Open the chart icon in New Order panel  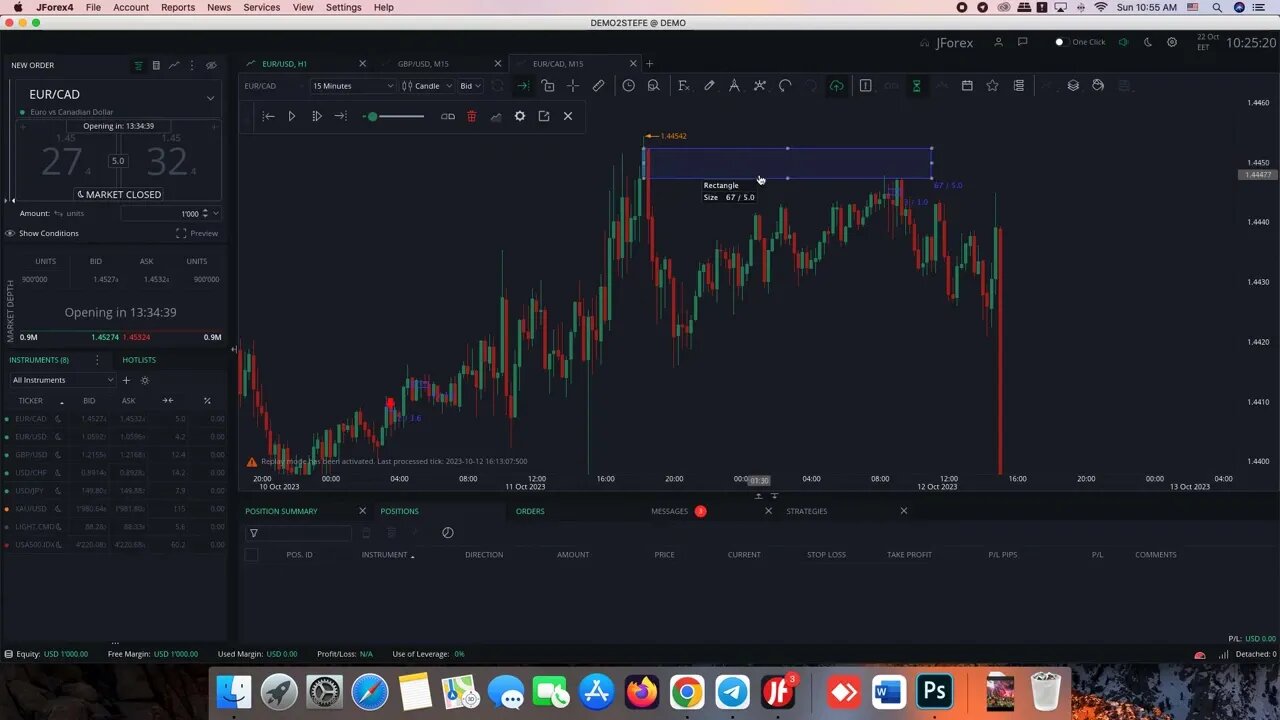coord(174,65)
